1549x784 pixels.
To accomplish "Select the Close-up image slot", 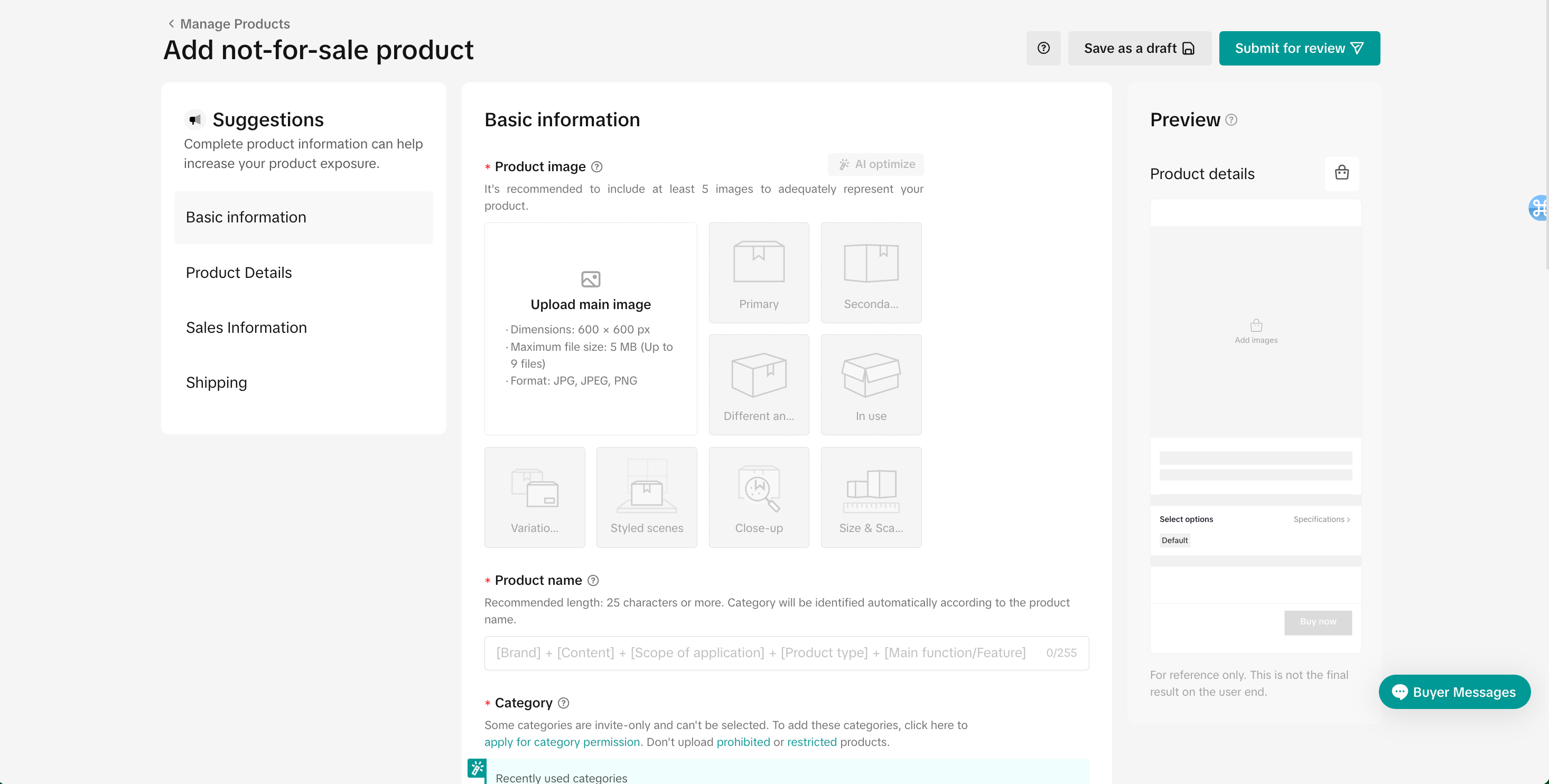I will pyautogui.click(x=758, y=497).
